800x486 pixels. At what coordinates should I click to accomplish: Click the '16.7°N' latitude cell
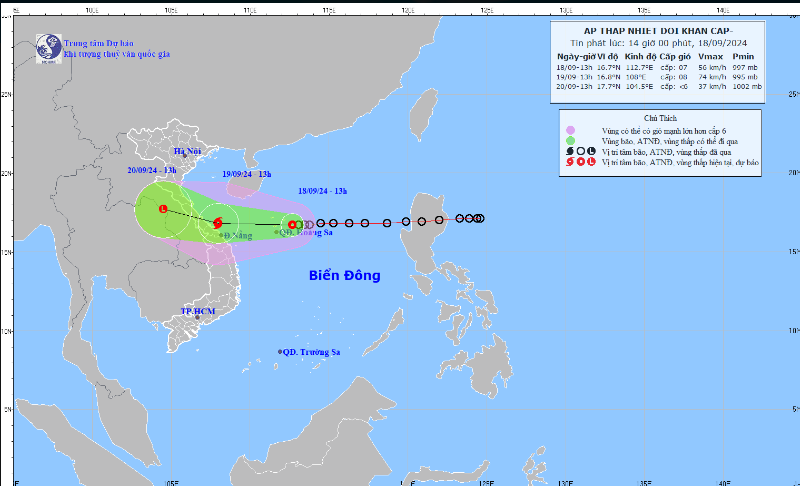pos(609,67)
